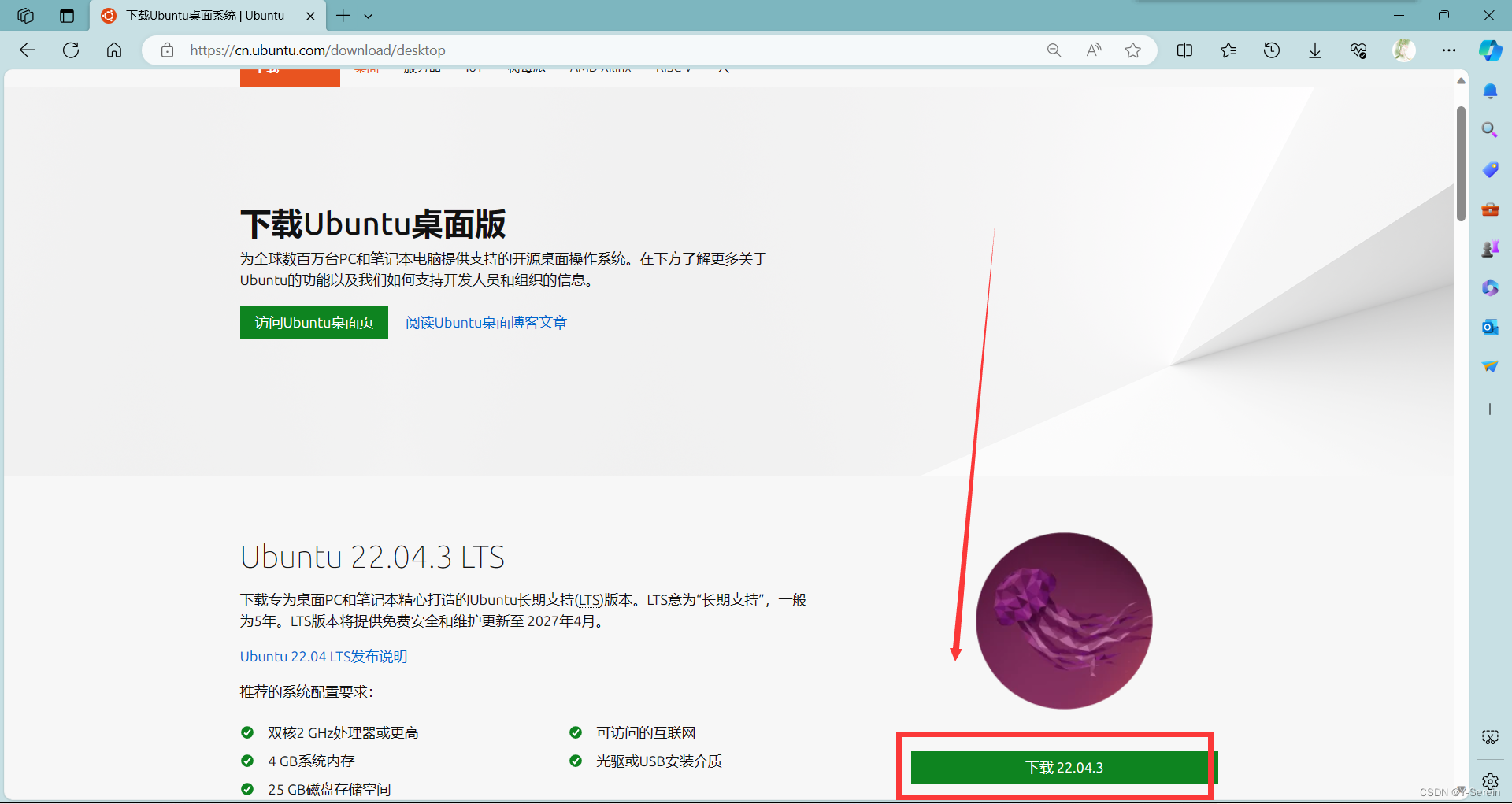Open Workspaces icon in title bar
1512x804 pixels.
coord(25,16)
